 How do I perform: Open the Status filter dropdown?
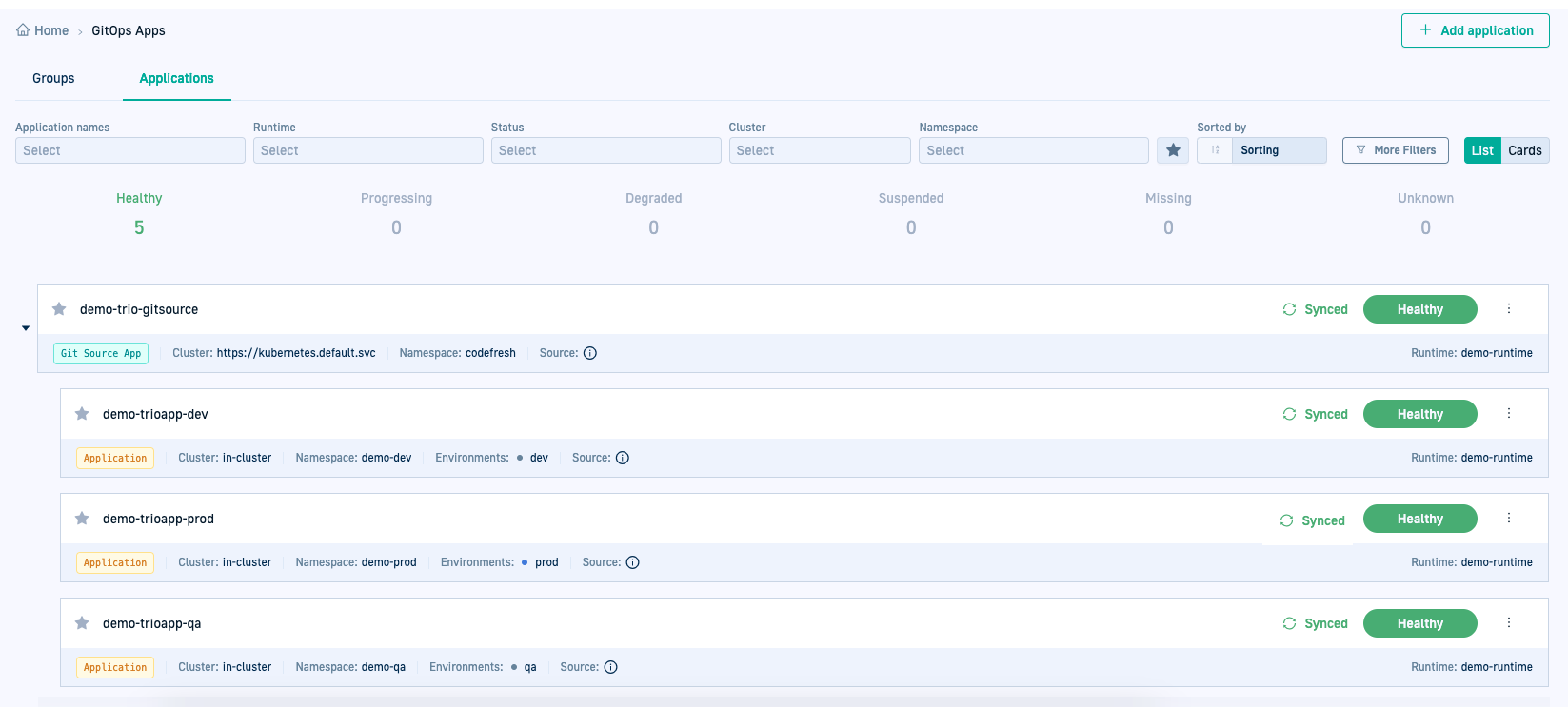pos(605,150)
